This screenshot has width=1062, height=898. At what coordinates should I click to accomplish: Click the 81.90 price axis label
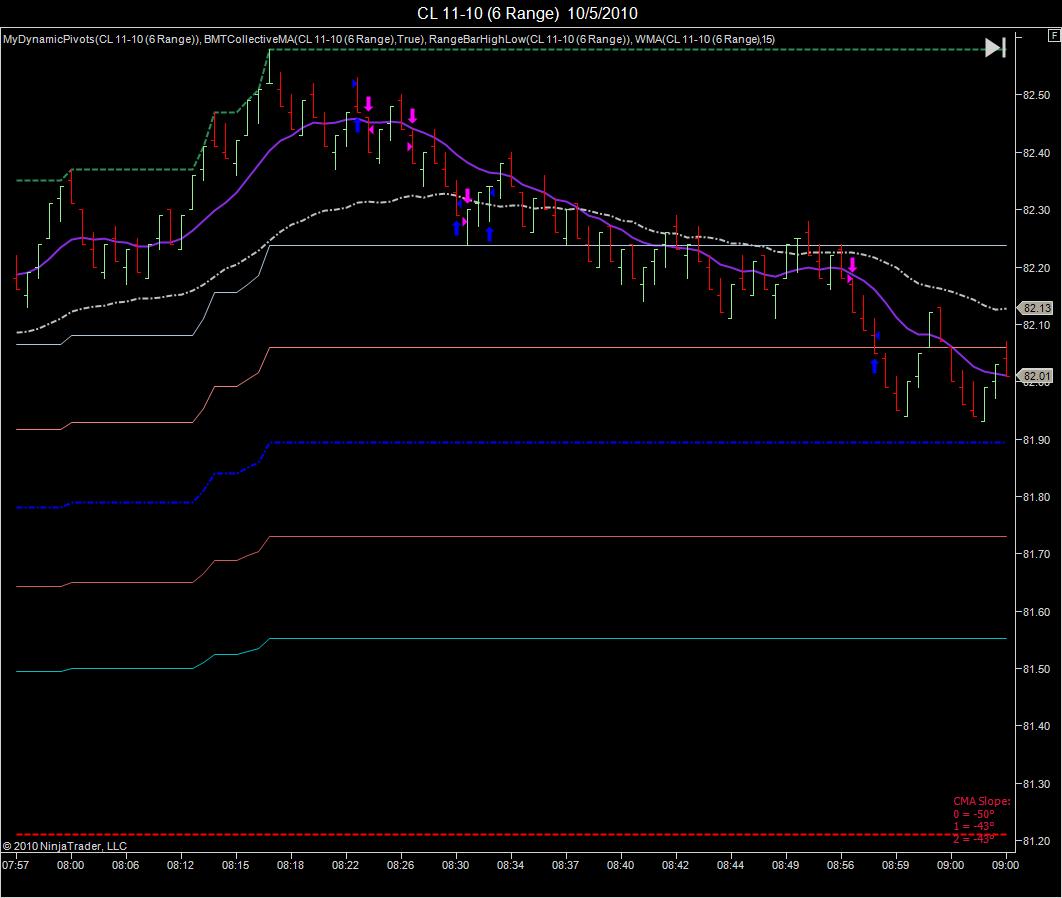pos(1036,440)
